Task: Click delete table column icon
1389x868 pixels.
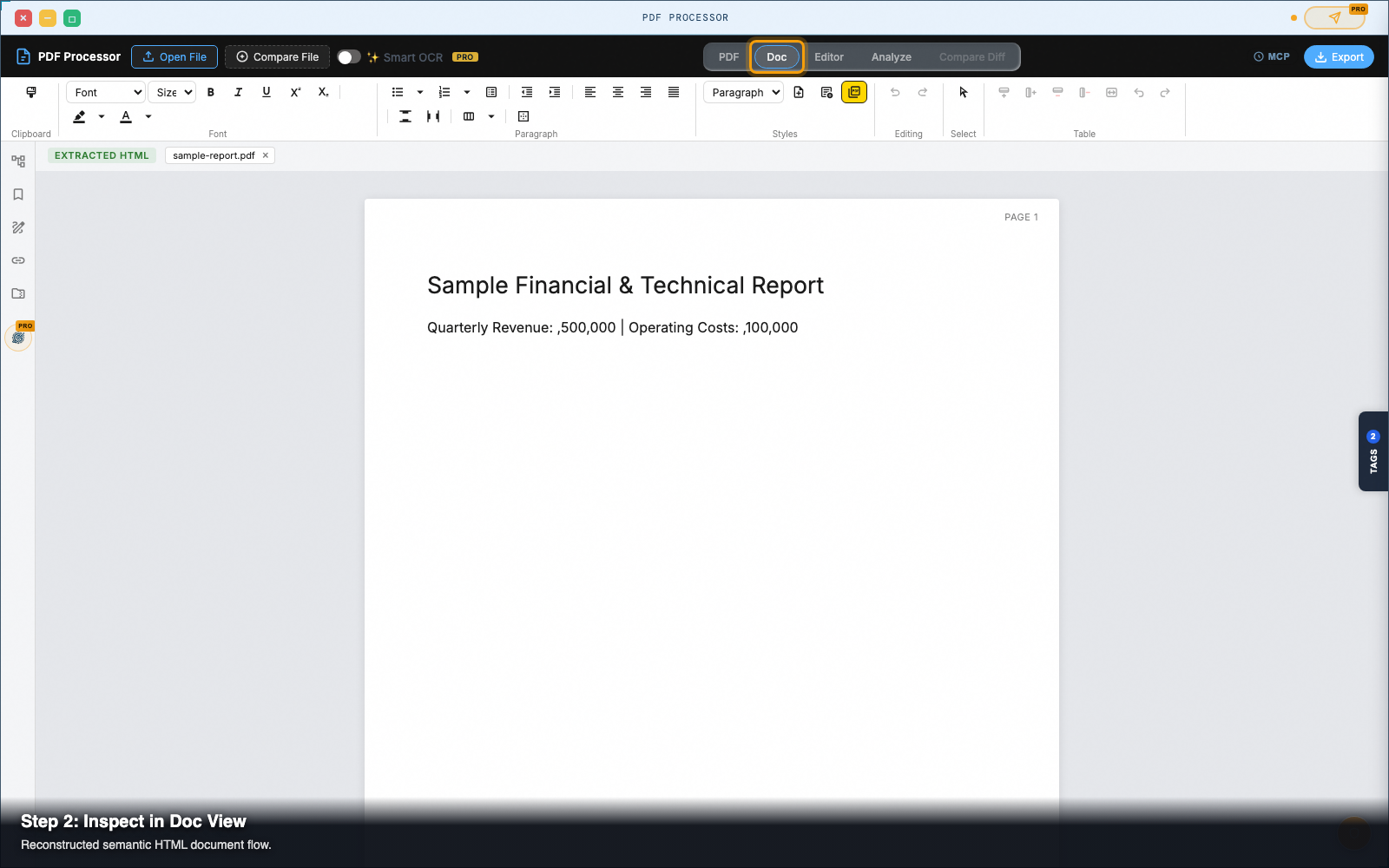Action: point(1084,92)
